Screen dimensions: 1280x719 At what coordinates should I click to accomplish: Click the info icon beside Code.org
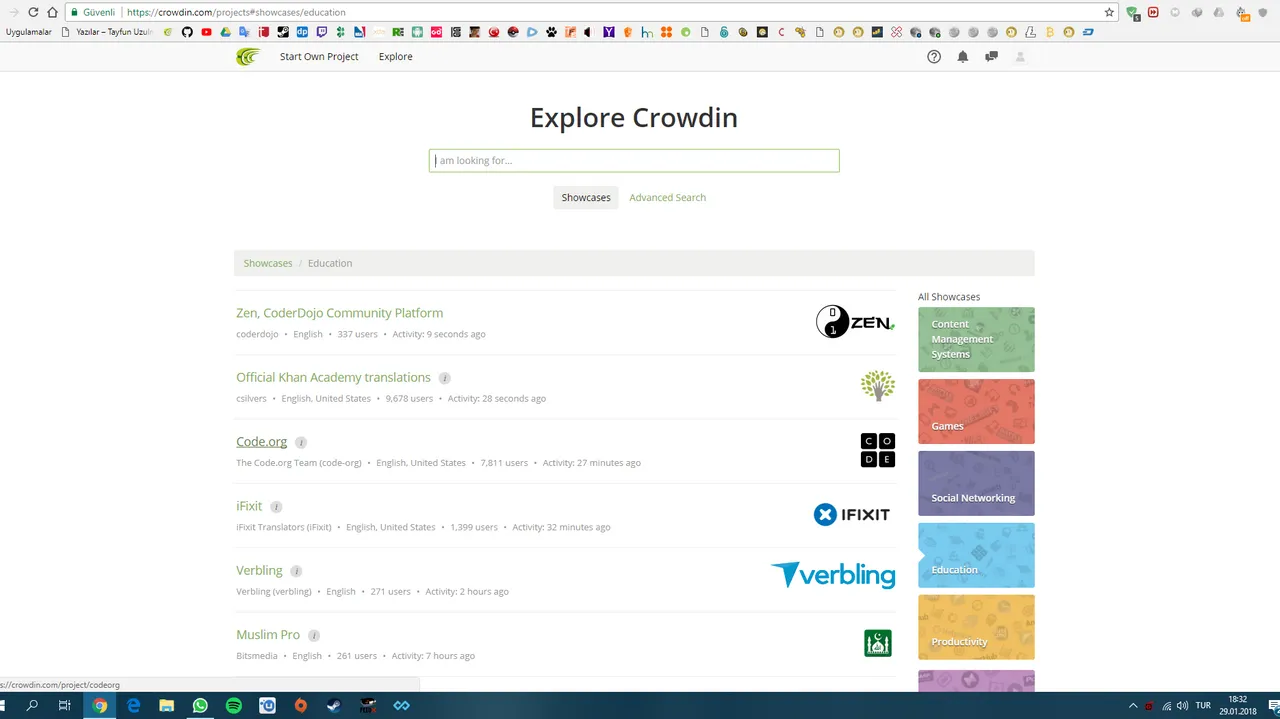tap(301, 442)
